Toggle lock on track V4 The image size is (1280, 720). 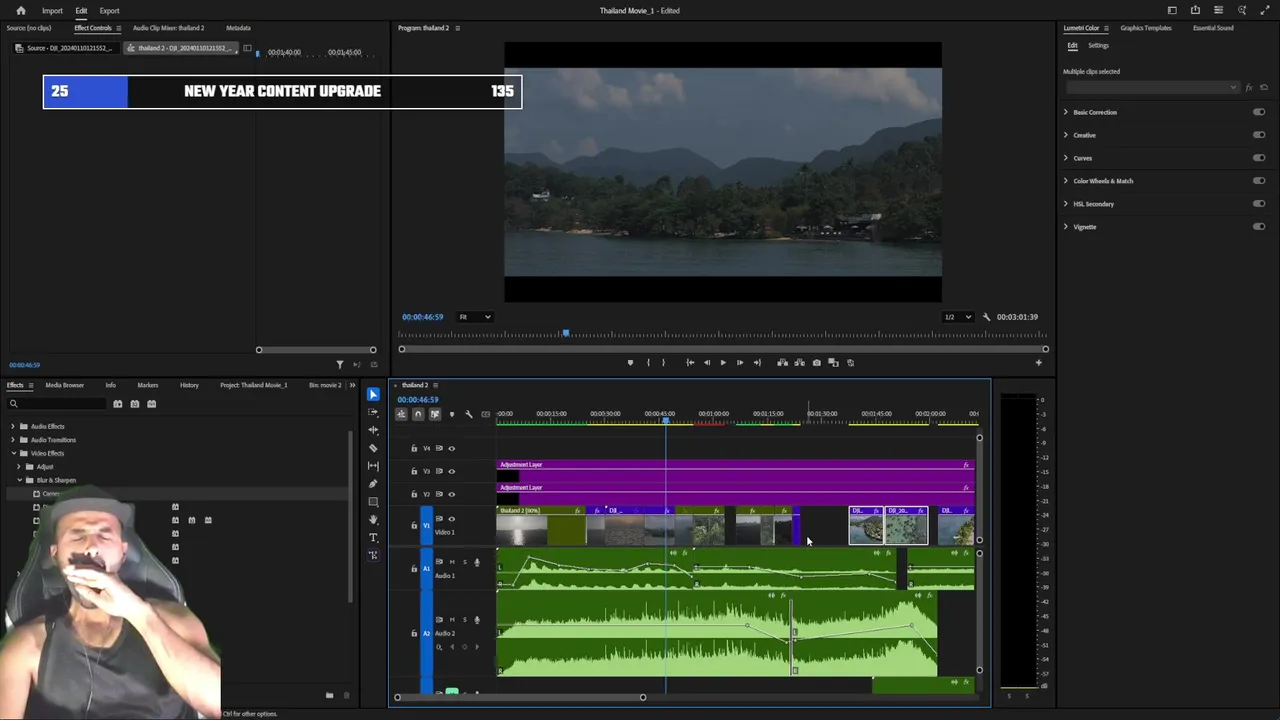pyautogui.click(x=414, y=449)
